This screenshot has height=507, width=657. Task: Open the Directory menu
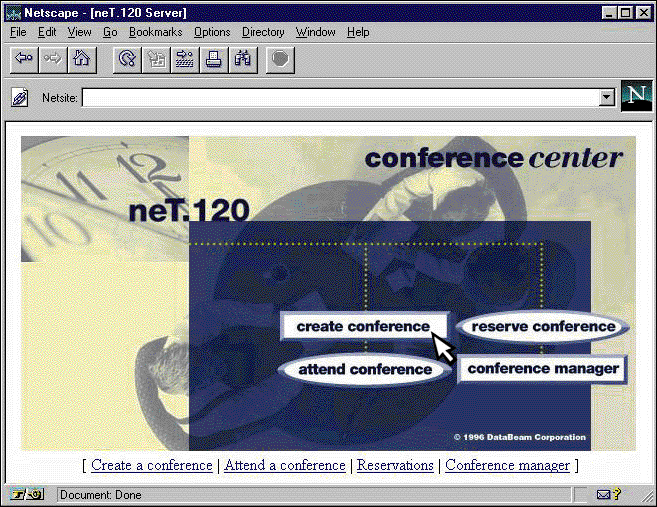263,32
